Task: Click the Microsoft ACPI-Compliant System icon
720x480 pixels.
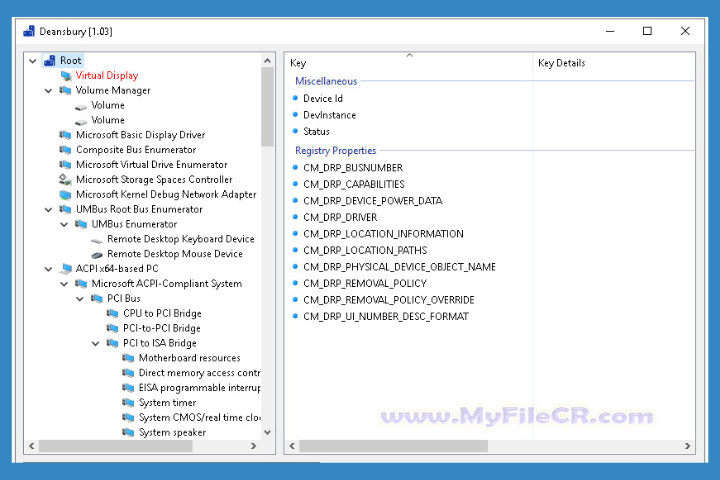Action: pos(81,284)
